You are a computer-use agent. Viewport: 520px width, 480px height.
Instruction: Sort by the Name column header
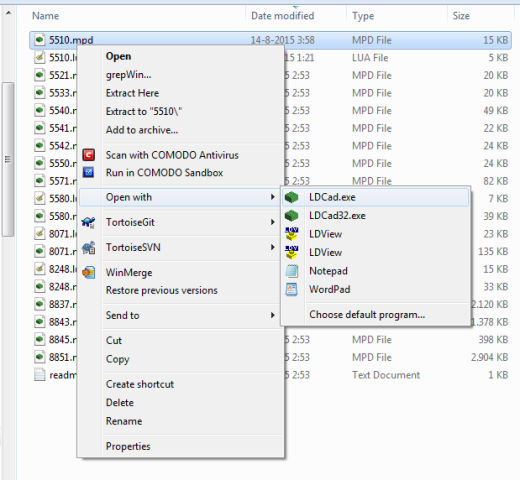(x=45, y=16)
